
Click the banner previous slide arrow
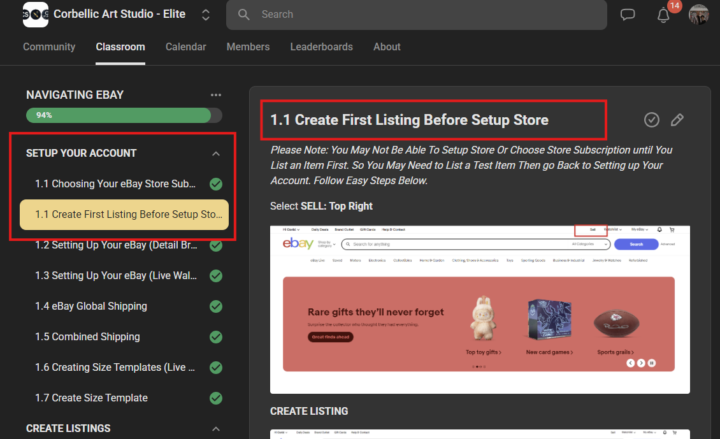630,363
